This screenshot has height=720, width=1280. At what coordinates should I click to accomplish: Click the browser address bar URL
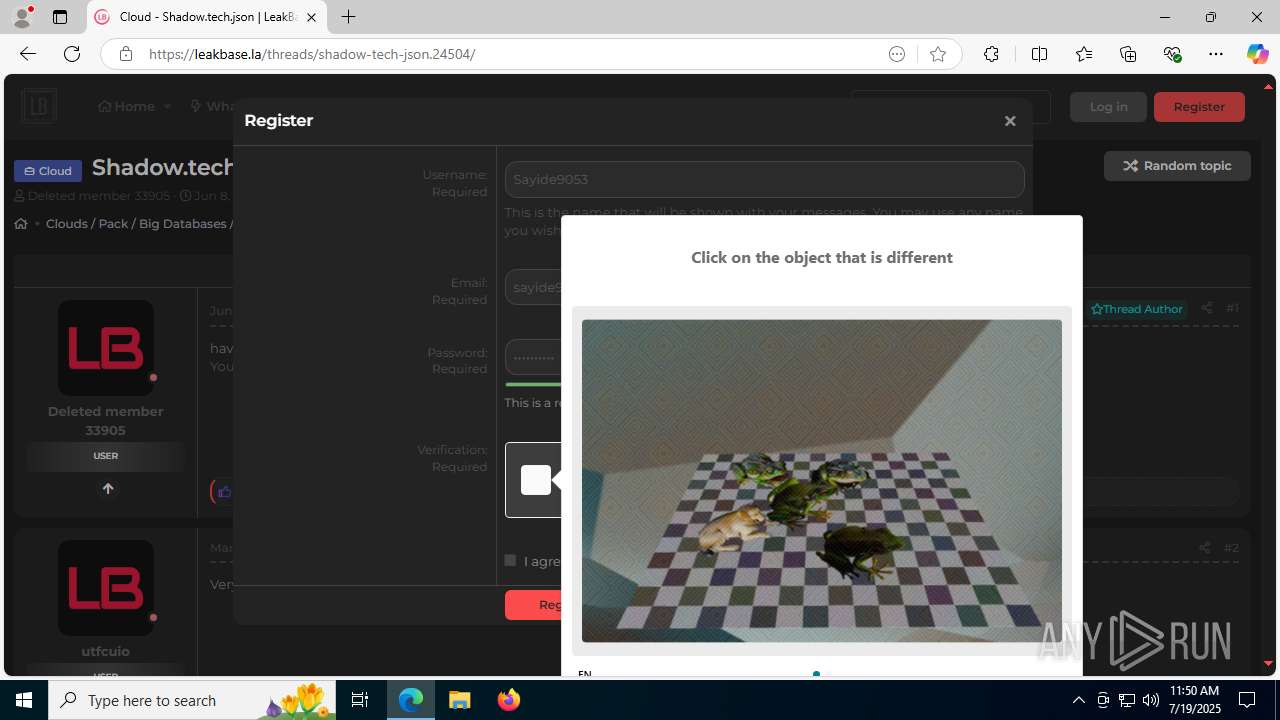[x=312, y=54]
